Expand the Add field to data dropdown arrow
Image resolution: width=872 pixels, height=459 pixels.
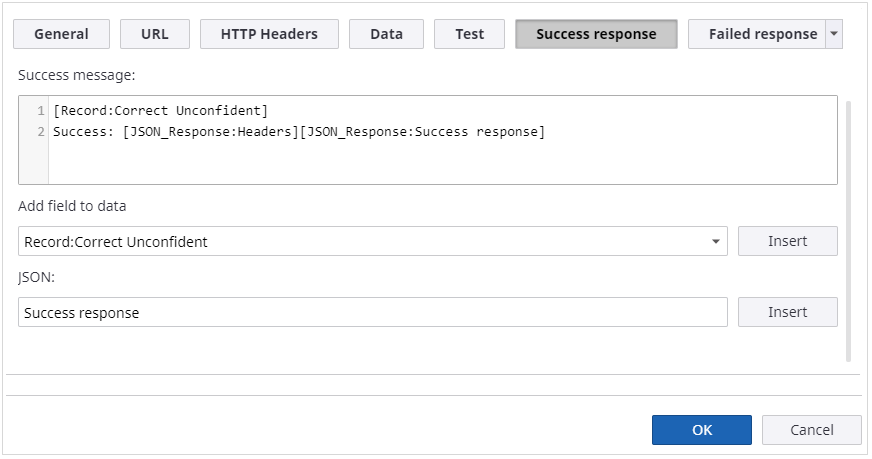pyautogui.click(x=716, y=241)
